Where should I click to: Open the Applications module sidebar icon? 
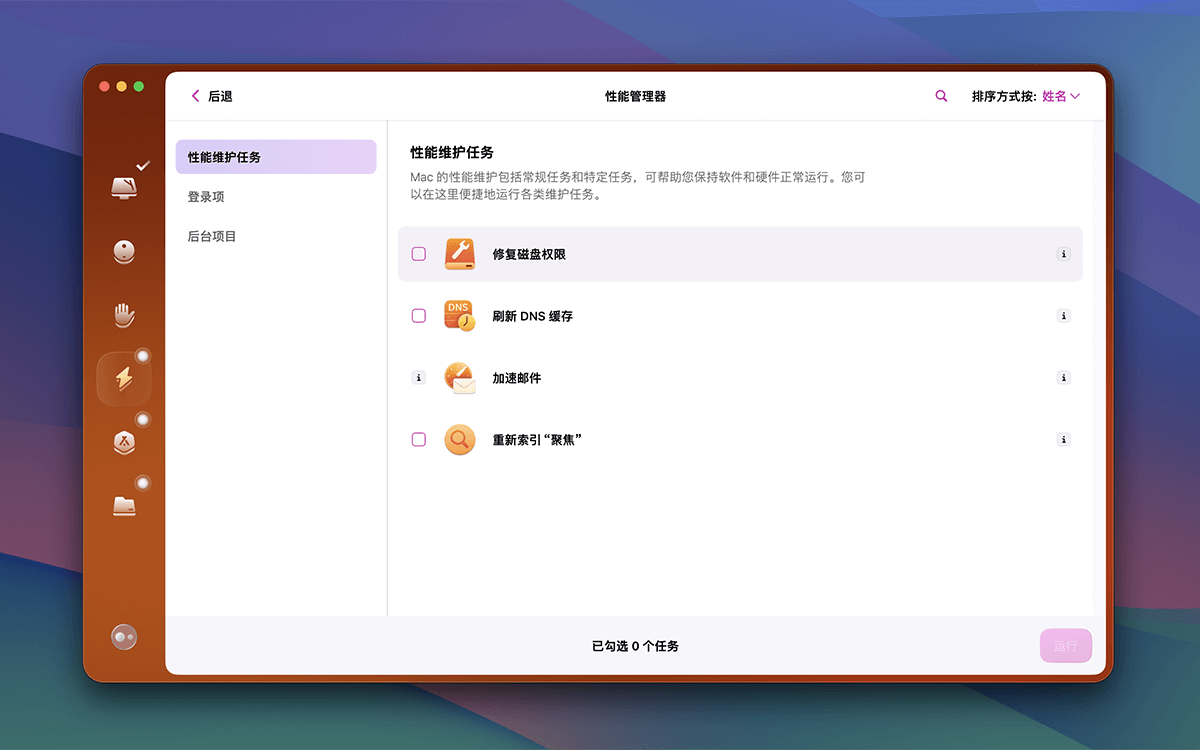(x=124, y=442)
